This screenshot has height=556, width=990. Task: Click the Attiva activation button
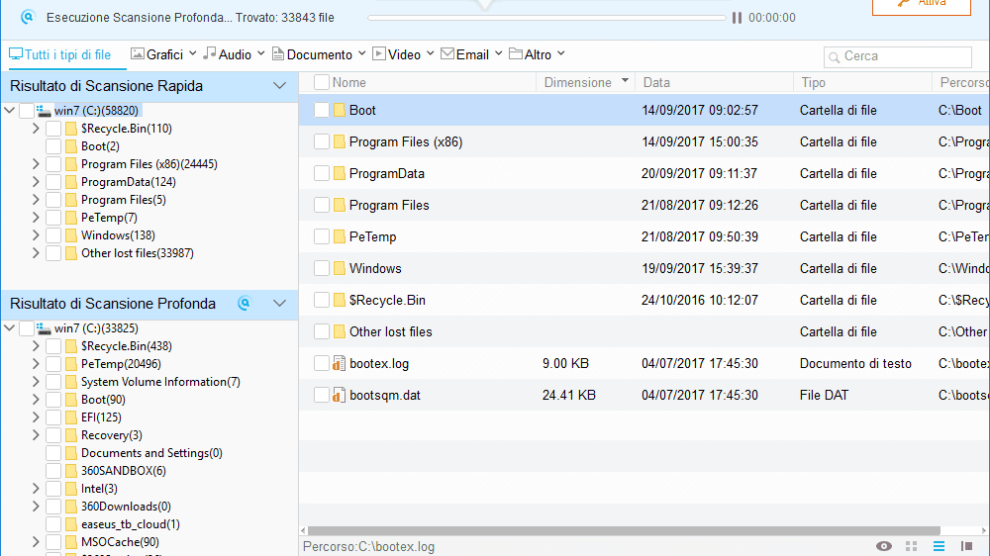[921, 5]
